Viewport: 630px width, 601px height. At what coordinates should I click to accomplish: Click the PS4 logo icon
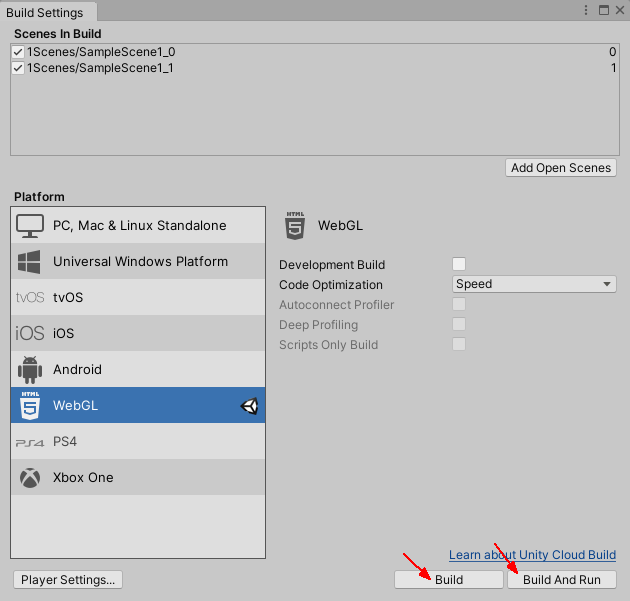click(30, 442)
